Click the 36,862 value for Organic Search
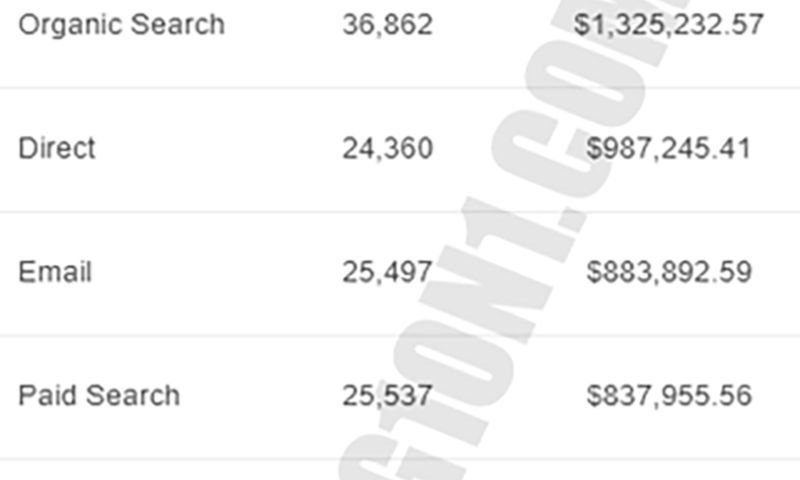 pyautogui.click(x=387, y=25)
